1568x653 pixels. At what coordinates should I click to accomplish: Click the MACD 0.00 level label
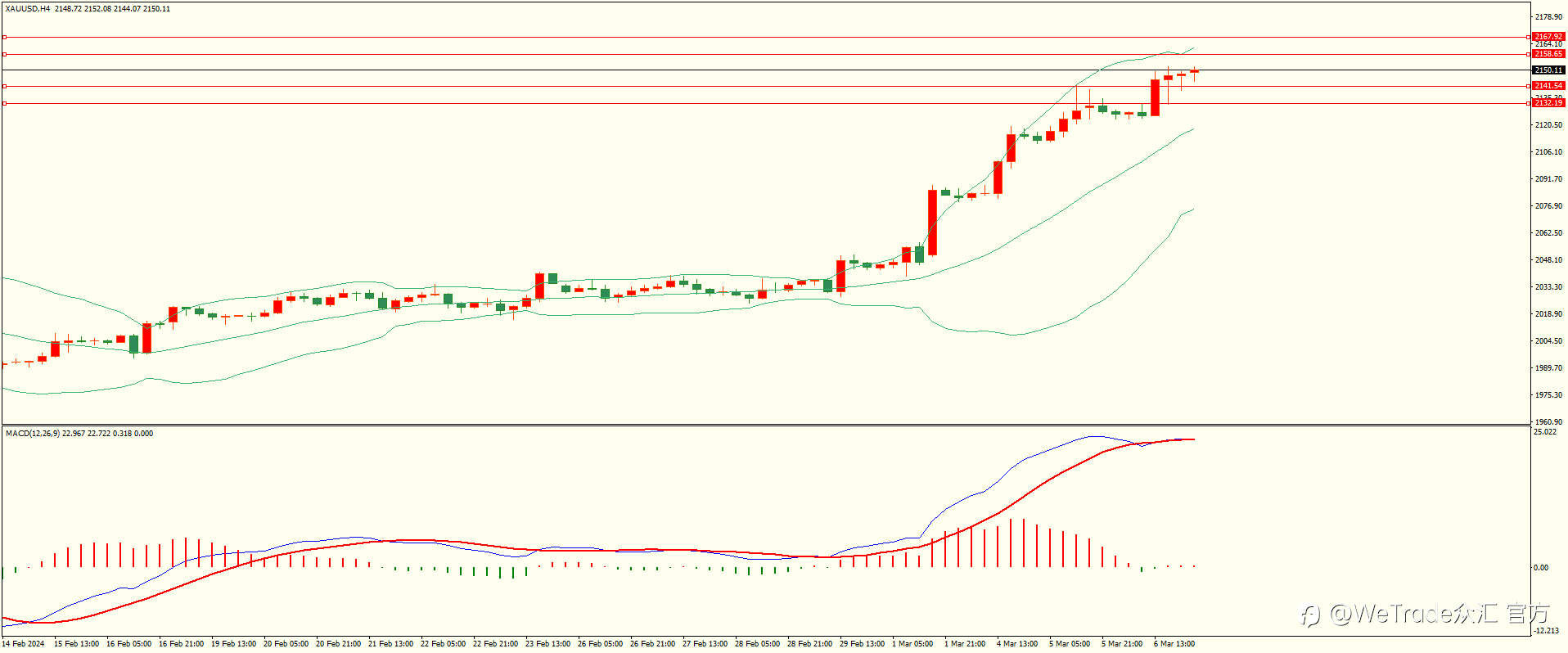point(1541,568)
